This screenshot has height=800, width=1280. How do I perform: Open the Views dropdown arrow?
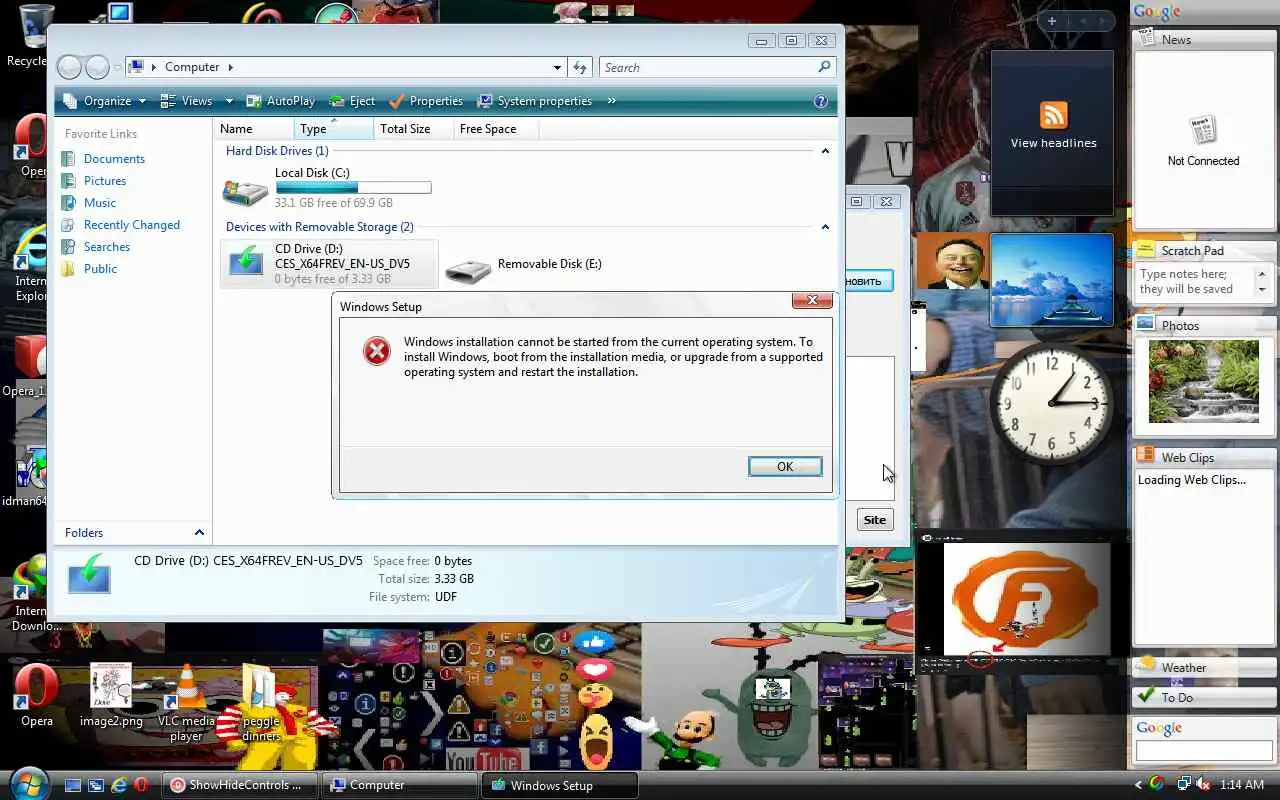[x=229, y=101]
